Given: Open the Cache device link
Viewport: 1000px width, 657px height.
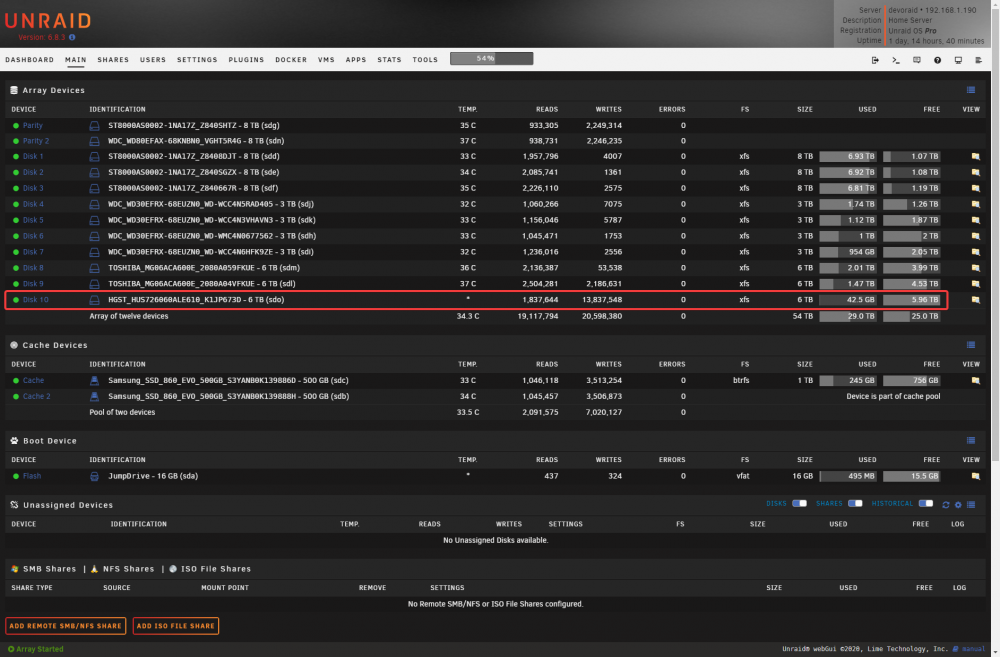Looking at the screenshot, I should click(x=33, y=380).
